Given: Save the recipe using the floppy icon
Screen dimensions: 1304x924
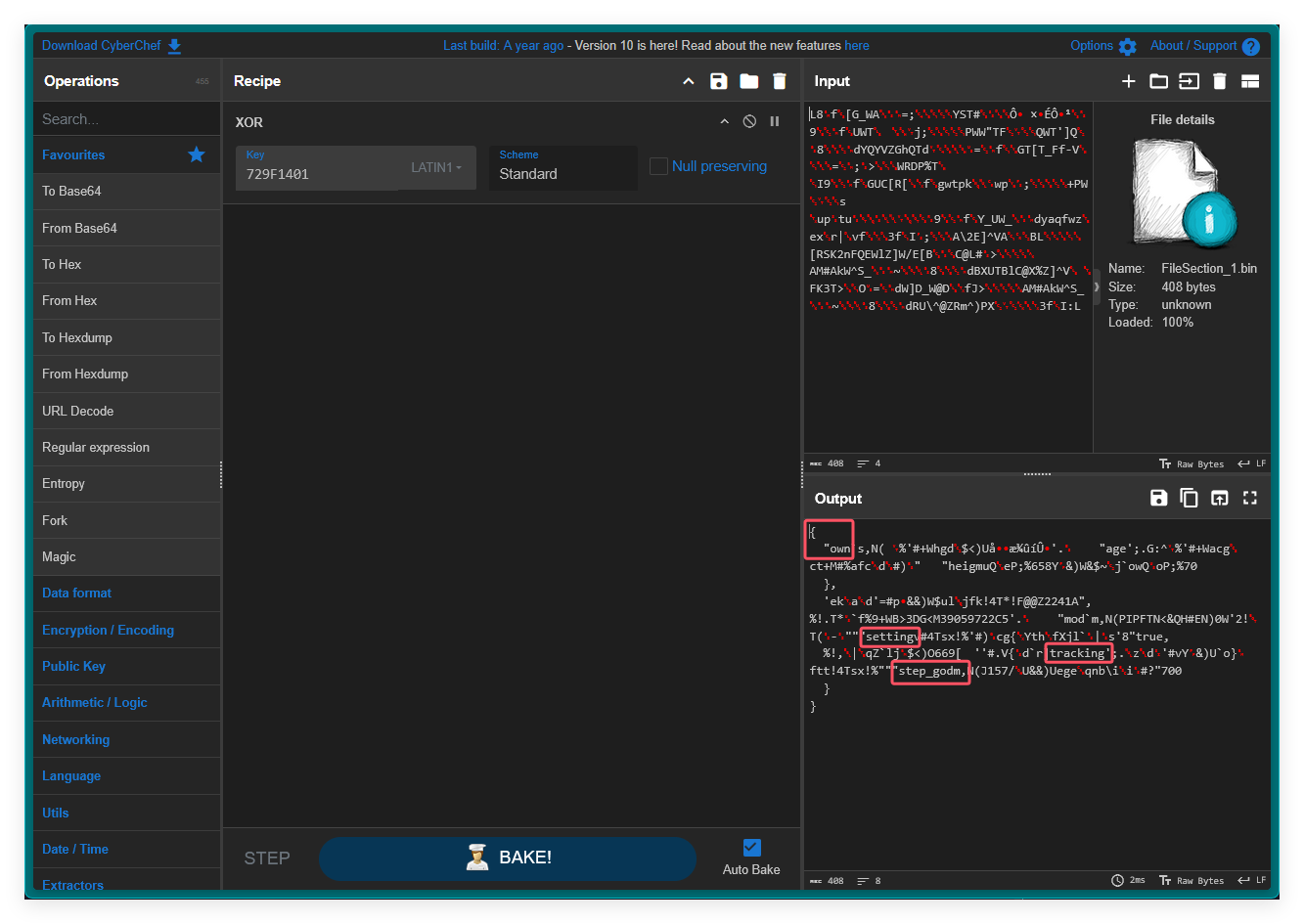Looking at the screenshot, I should point(719,81).
